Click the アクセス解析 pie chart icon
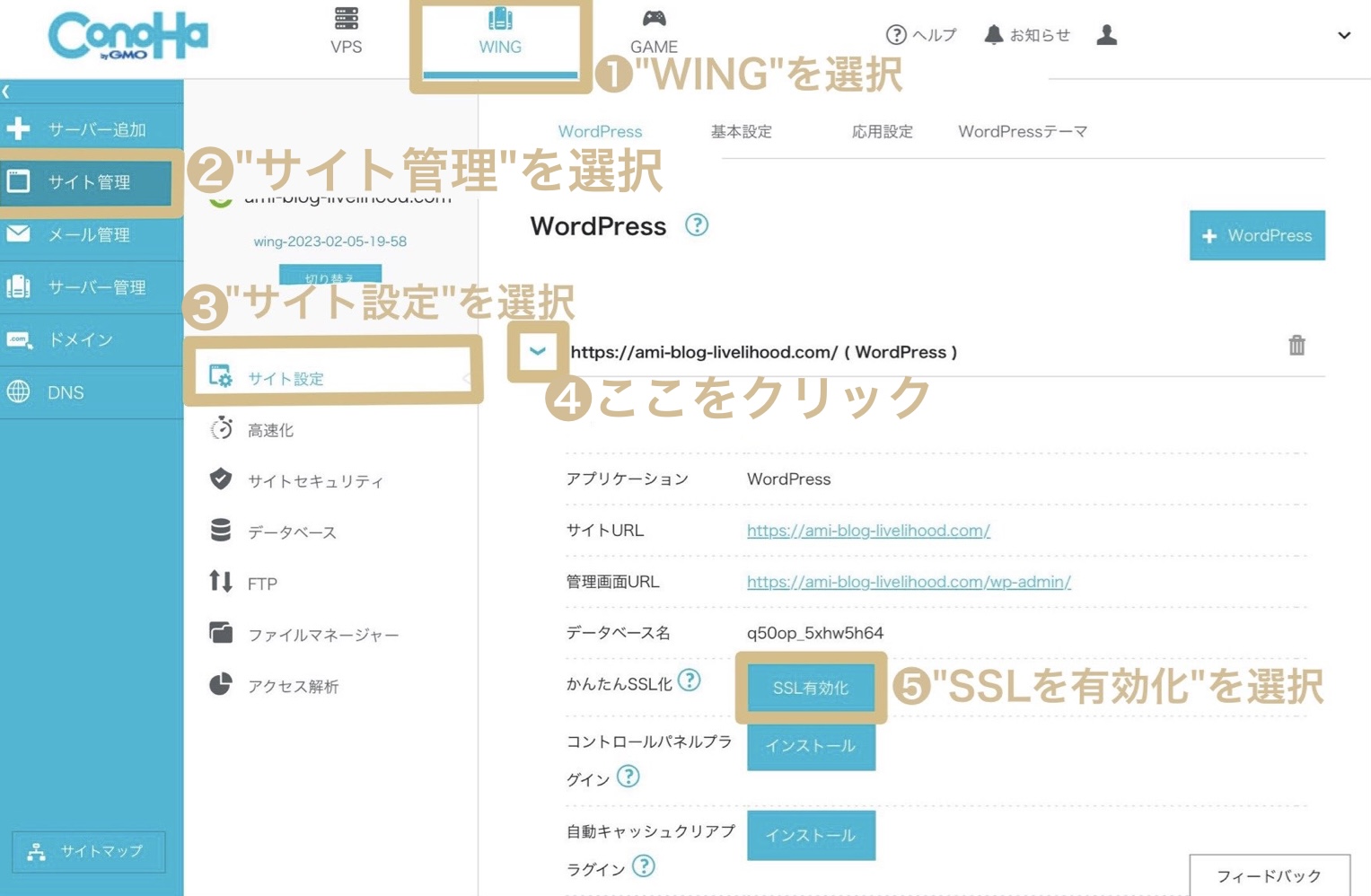The height and width of the screenshot is (896, 1371). tap(220, 684)
